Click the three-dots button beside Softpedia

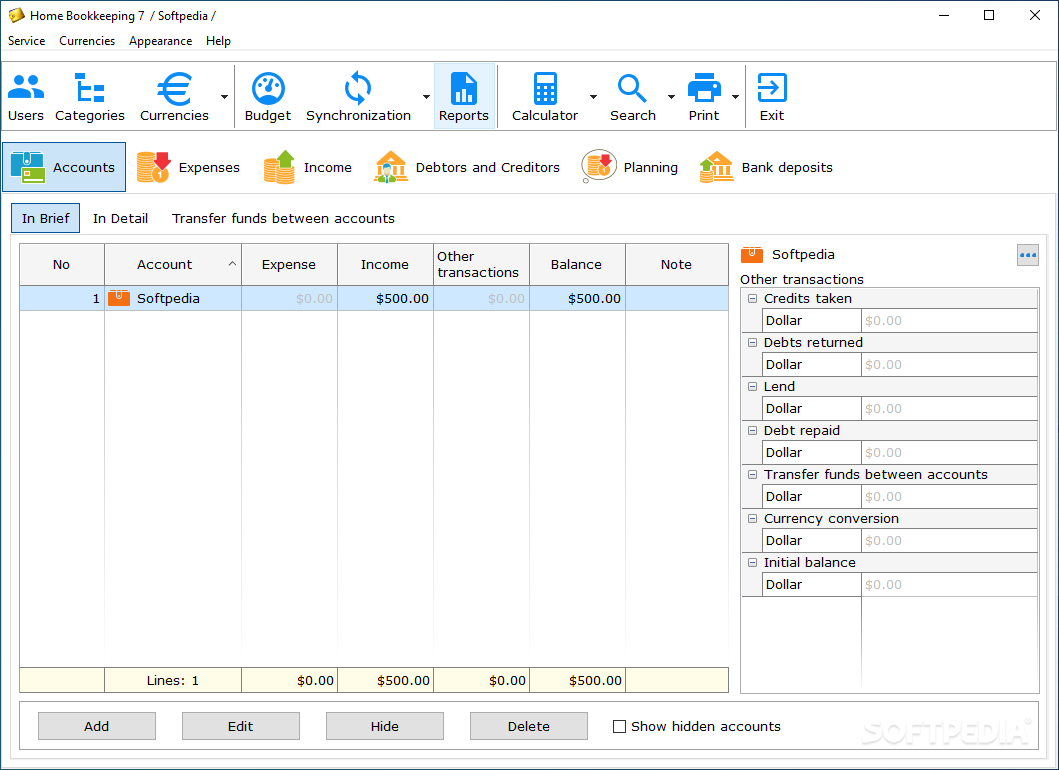(x=1027, y=255)
